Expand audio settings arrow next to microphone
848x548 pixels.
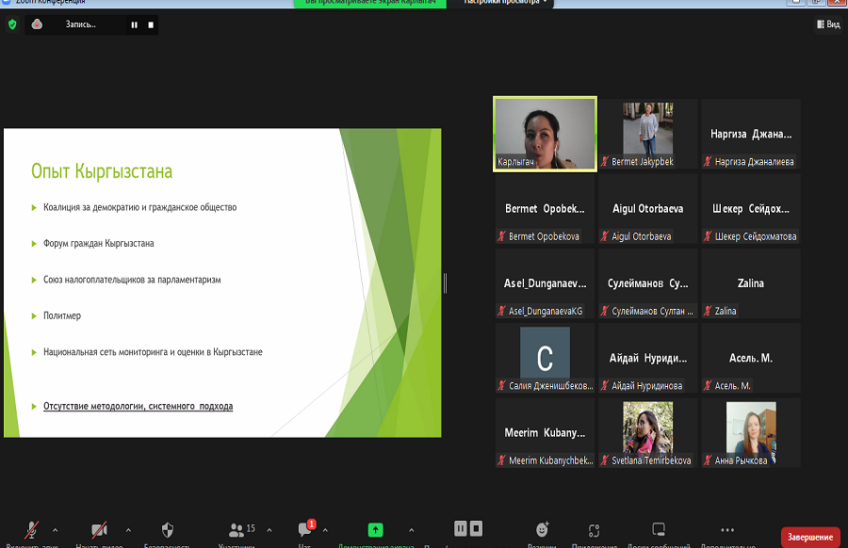tap(55, 530)
